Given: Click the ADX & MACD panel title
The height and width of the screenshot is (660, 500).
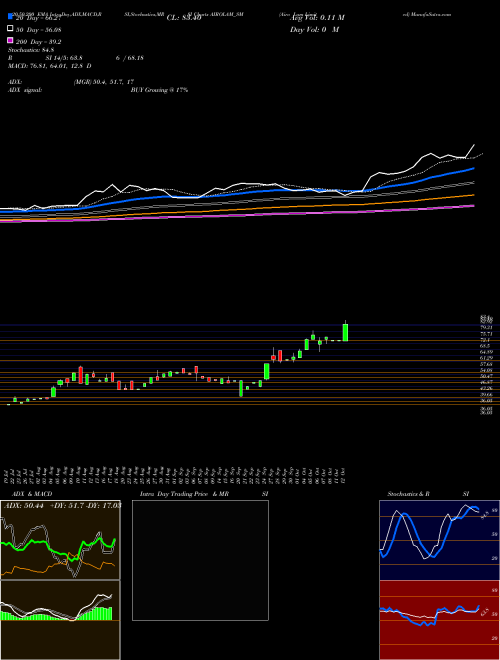Looking at the screenshot, I should tap(32, 494).
